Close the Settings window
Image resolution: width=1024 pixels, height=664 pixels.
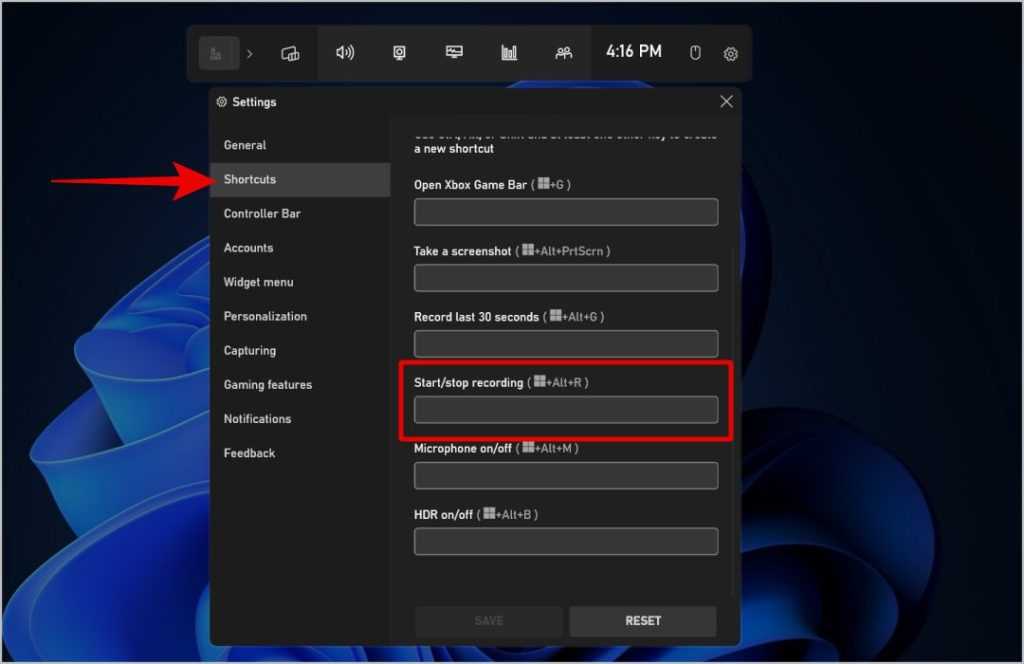coord(726,101)
